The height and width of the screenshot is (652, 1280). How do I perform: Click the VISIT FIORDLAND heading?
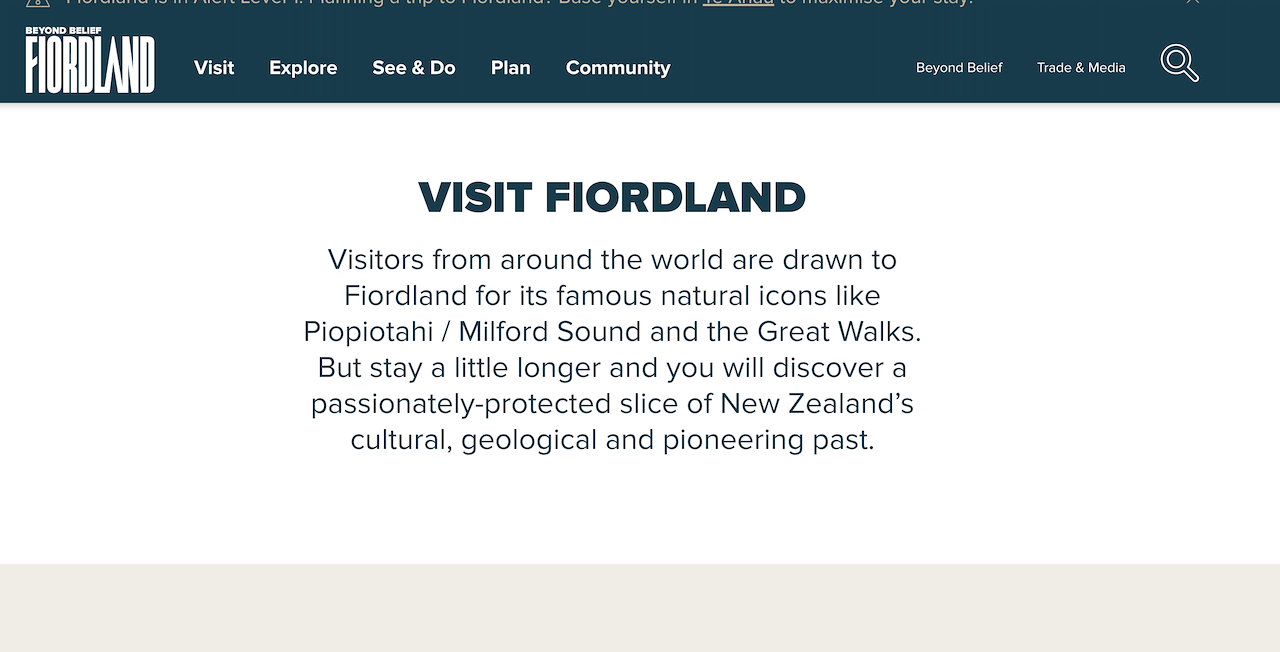pyautogui.click(x=612, y=197)
